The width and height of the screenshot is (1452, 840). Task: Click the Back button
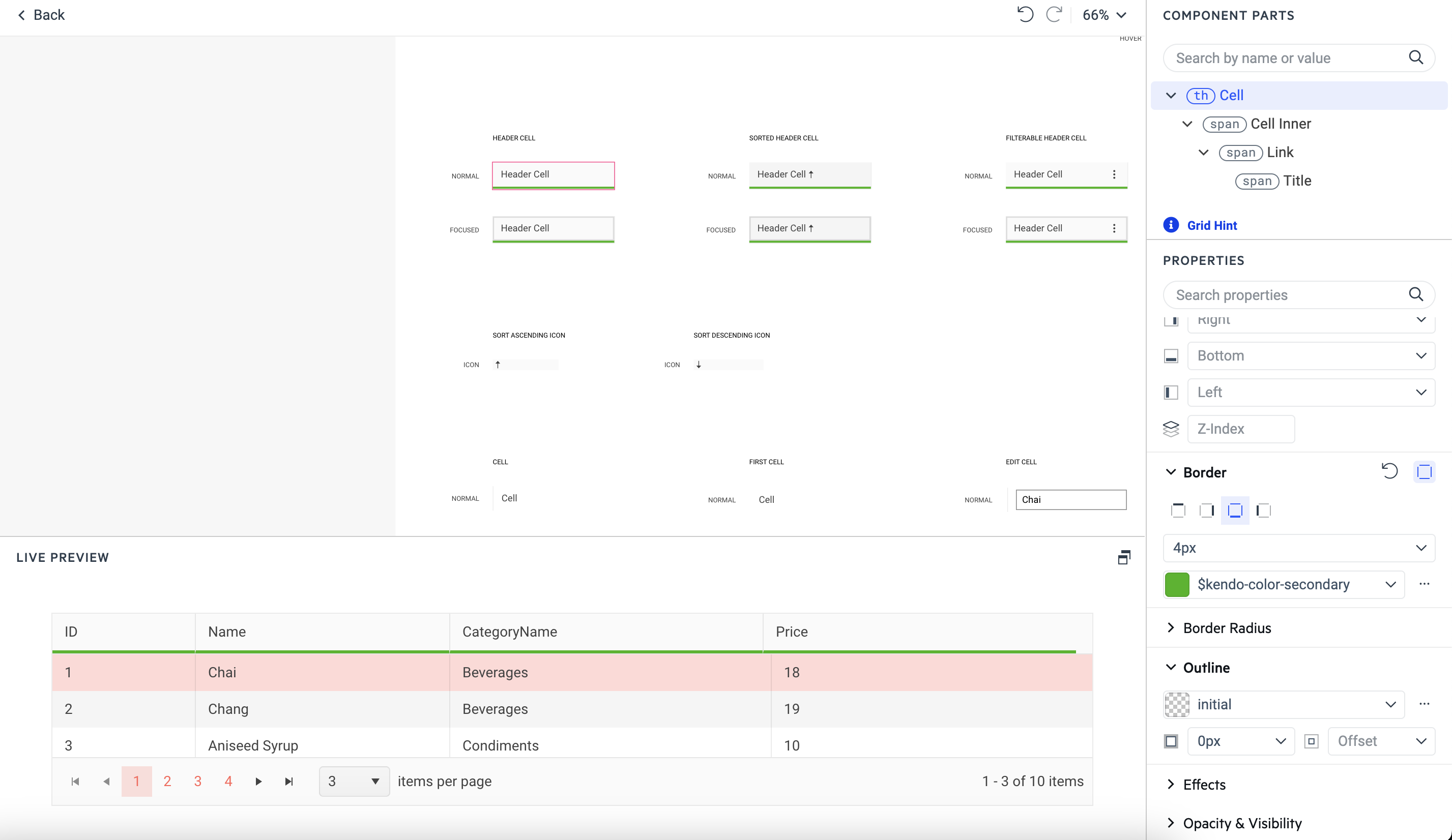tap(40, 14)
